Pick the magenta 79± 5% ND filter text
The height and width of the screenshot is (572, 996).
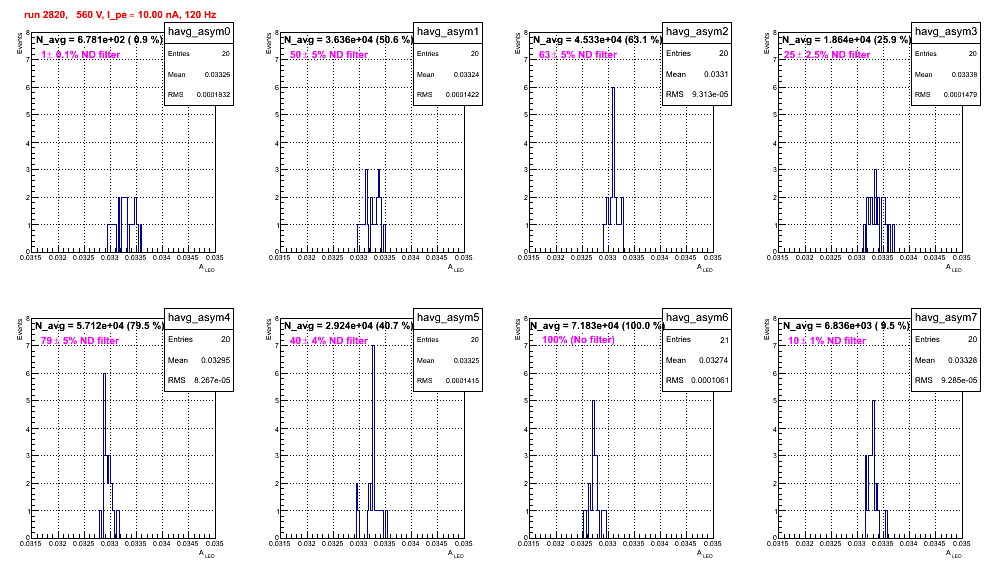[x=80, y=341]
